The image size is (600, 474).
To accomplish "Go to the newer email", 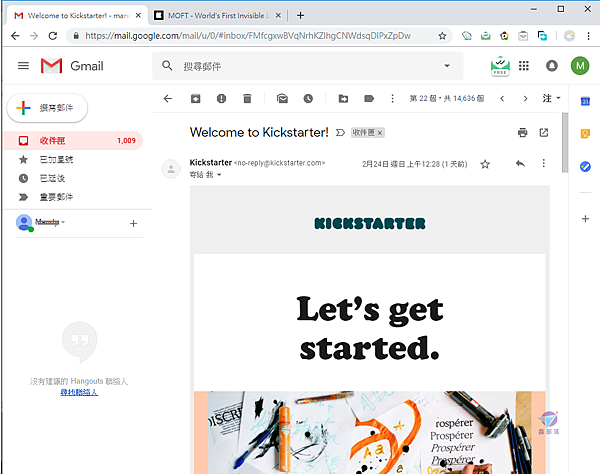I will point(502,99).
